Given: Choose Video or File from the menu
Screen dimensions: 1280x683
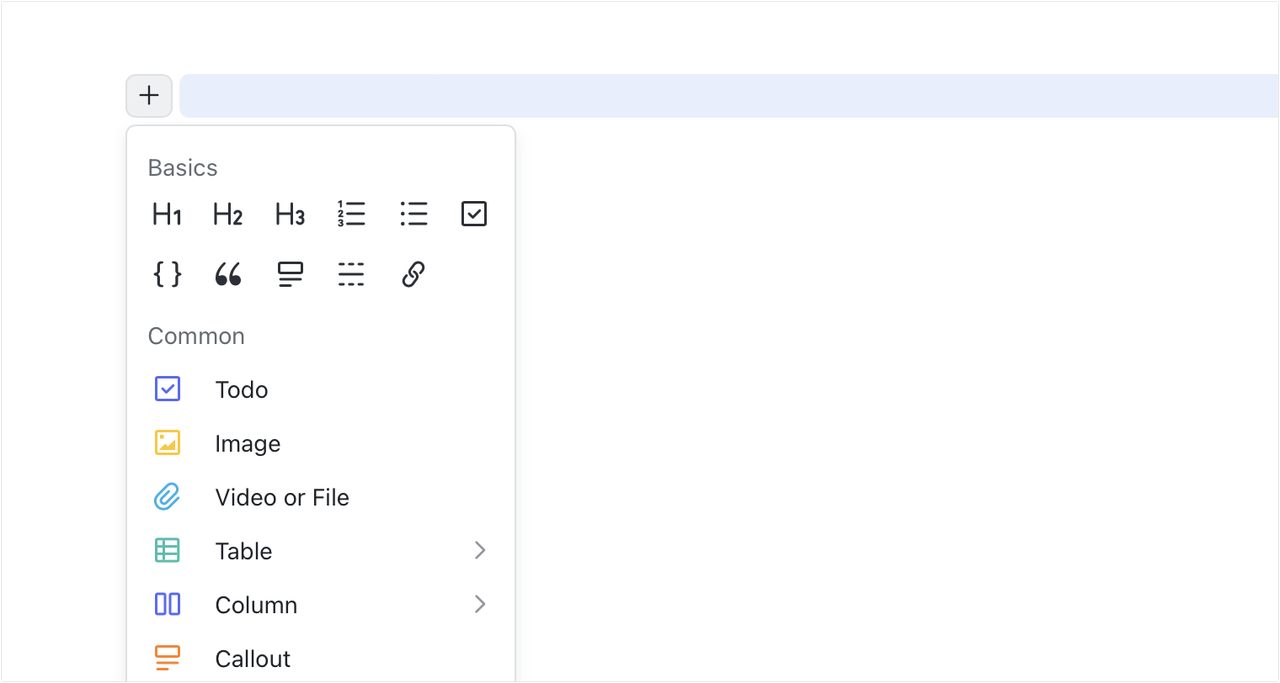Looking at the screenshot, I should [281, 497].
